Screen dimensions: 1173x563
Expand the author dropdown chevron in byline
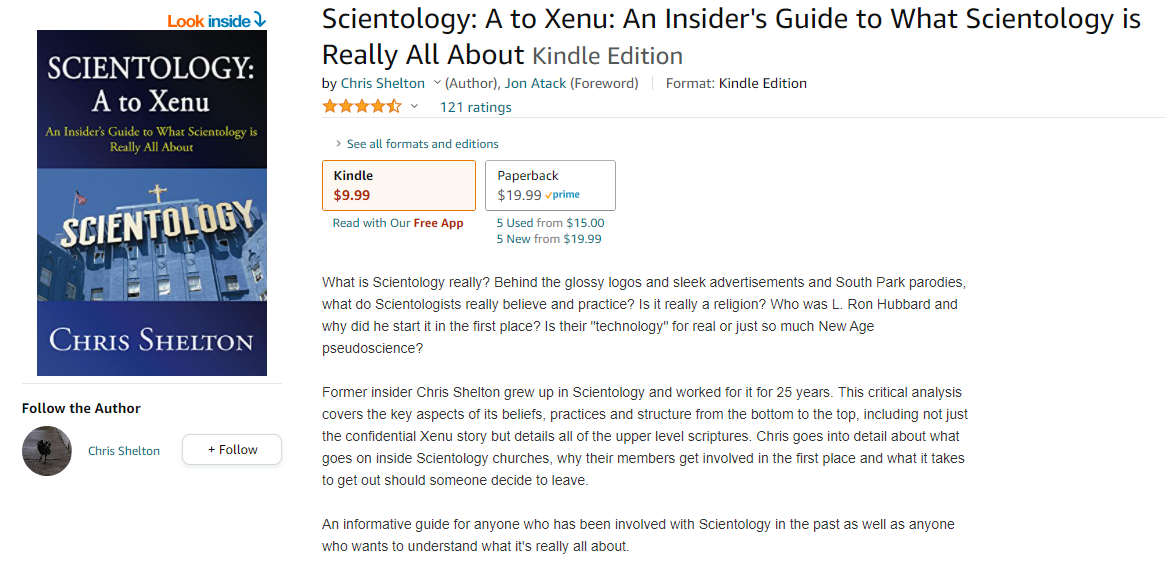click(x=435, y=84)
